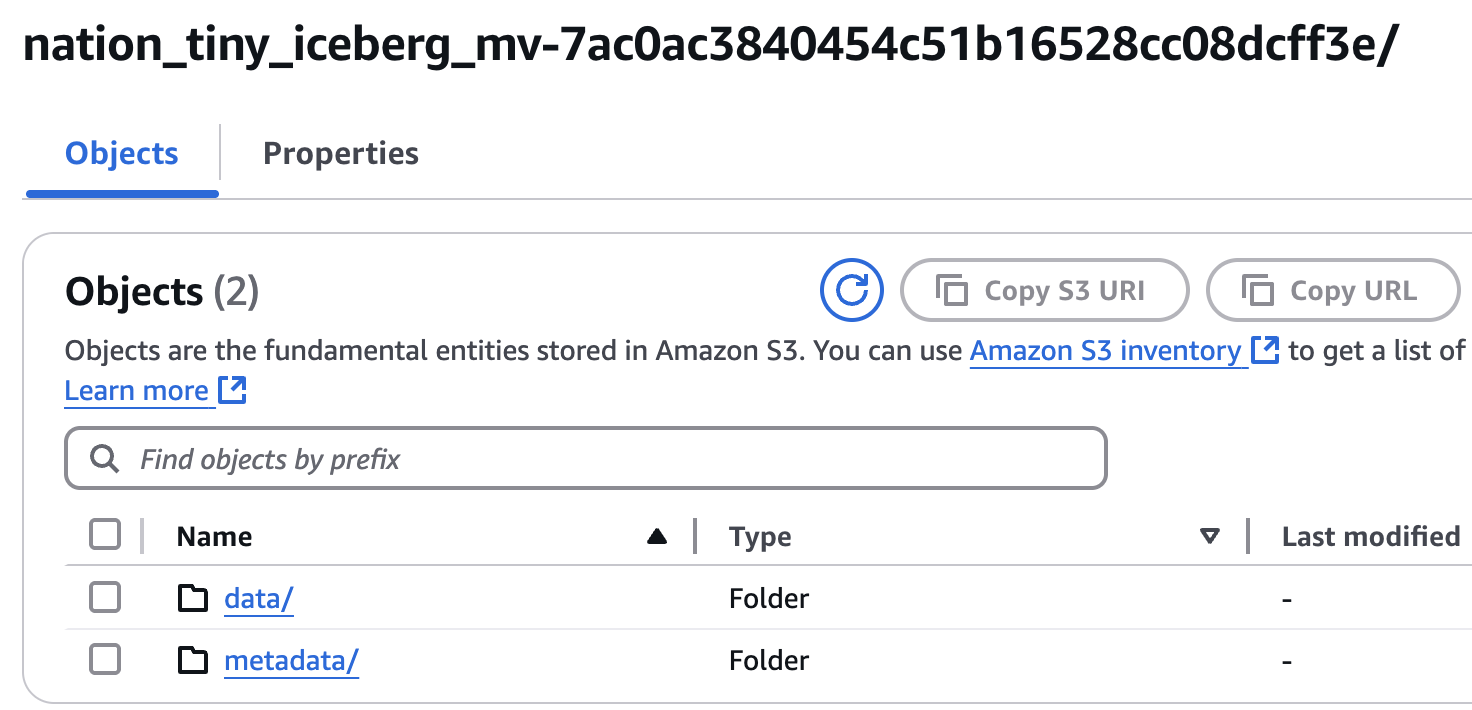Sort by Type column arrow
This screenshot has width=1472, height=710.
click(1210, 537)
